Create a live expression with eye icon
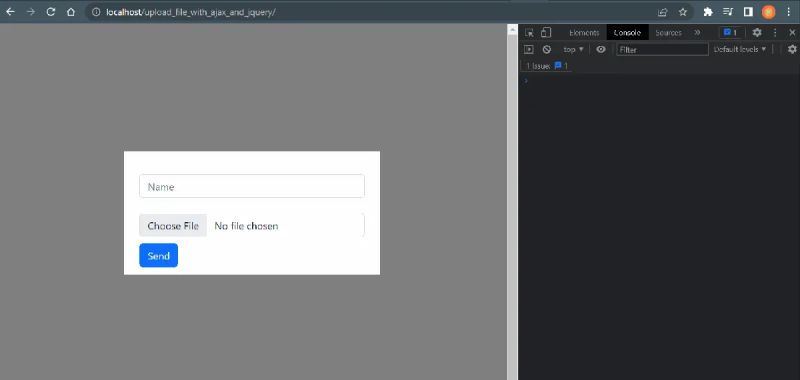Screen dimensions: 800x380 (601, 49)
